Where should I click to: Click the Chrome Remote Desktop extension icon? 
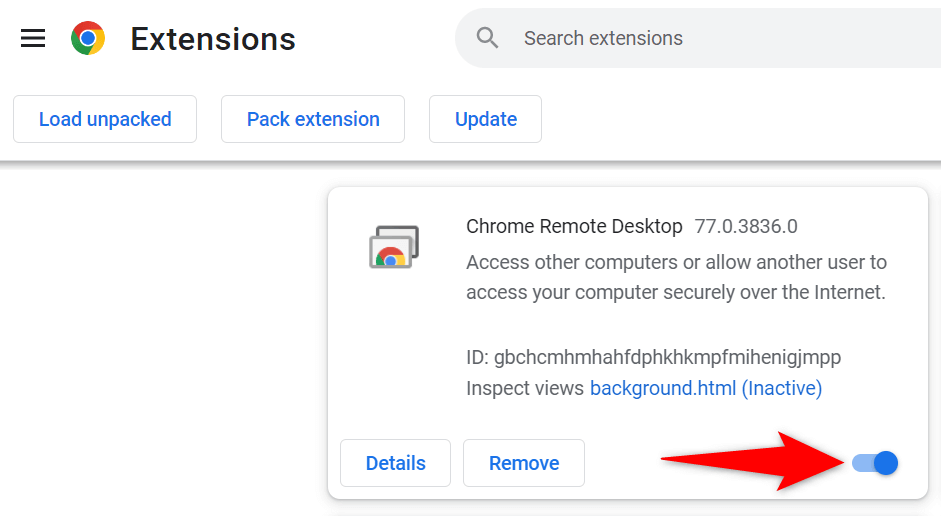tap(393, 247)
